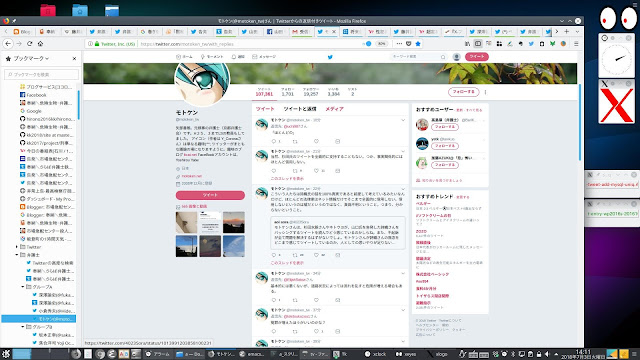Collapse the グループB bookmark folder
Screen dimensions: 640x360
[23, 327]
